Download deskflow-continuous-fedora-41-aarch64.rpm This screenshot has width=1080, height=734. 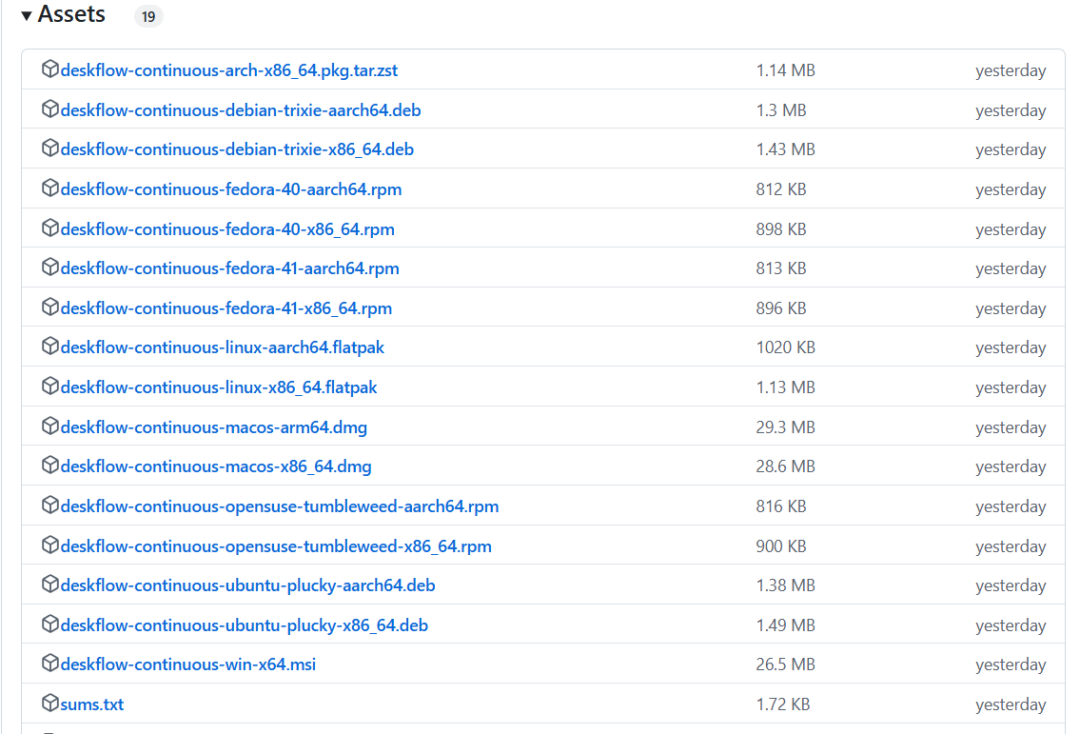pyautogui.click(x=230, y=269)
